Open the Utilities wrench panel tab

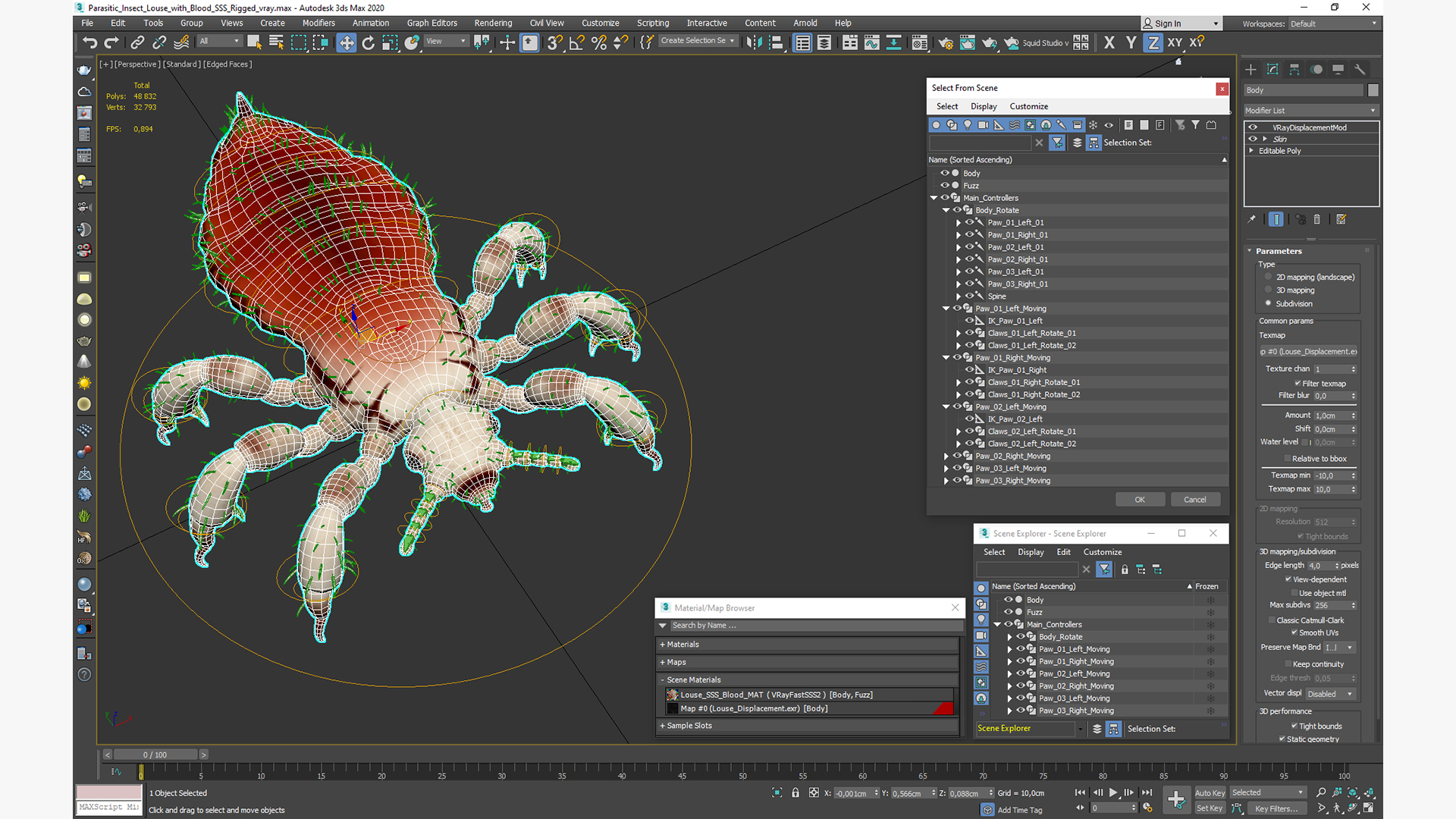(1360, 70)
